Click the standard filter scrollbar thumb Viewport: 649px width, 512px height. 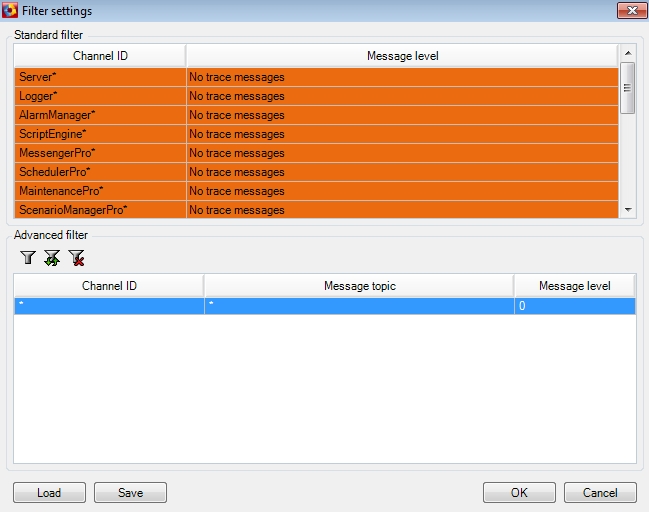pyautogui.click(x=628, y=88)
